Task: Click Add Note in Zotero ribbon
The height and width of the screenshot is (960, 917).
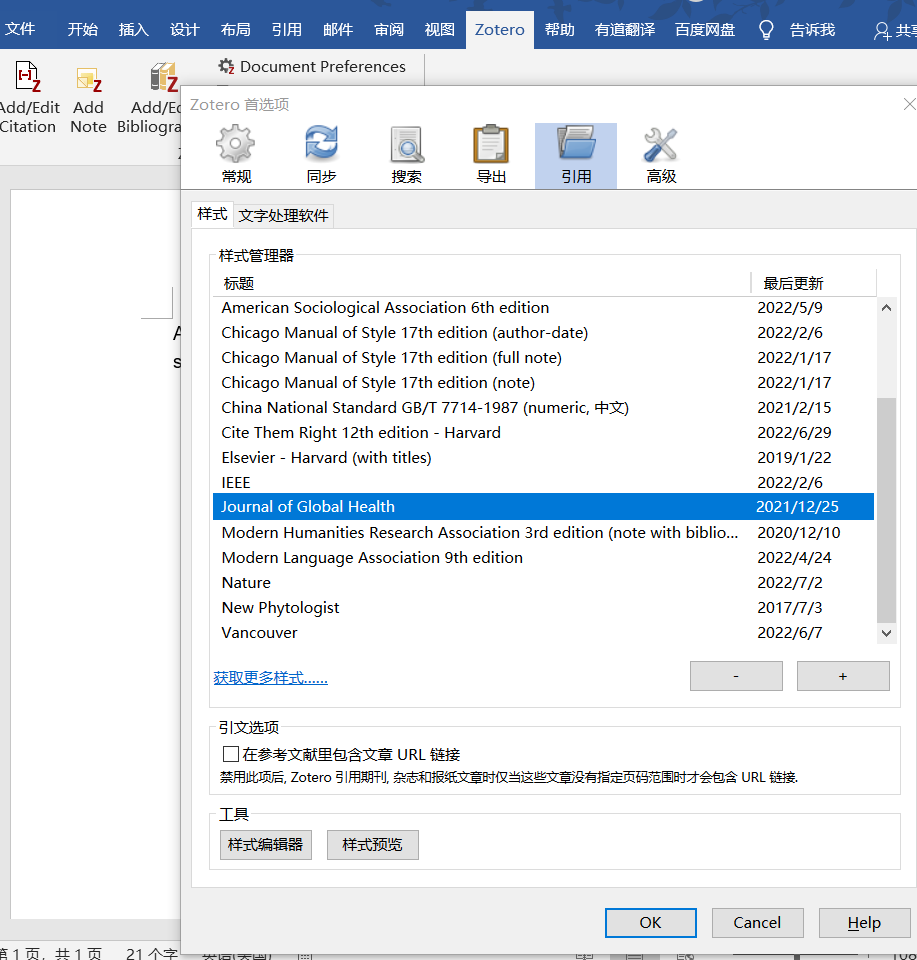Action: click(88, 98)
